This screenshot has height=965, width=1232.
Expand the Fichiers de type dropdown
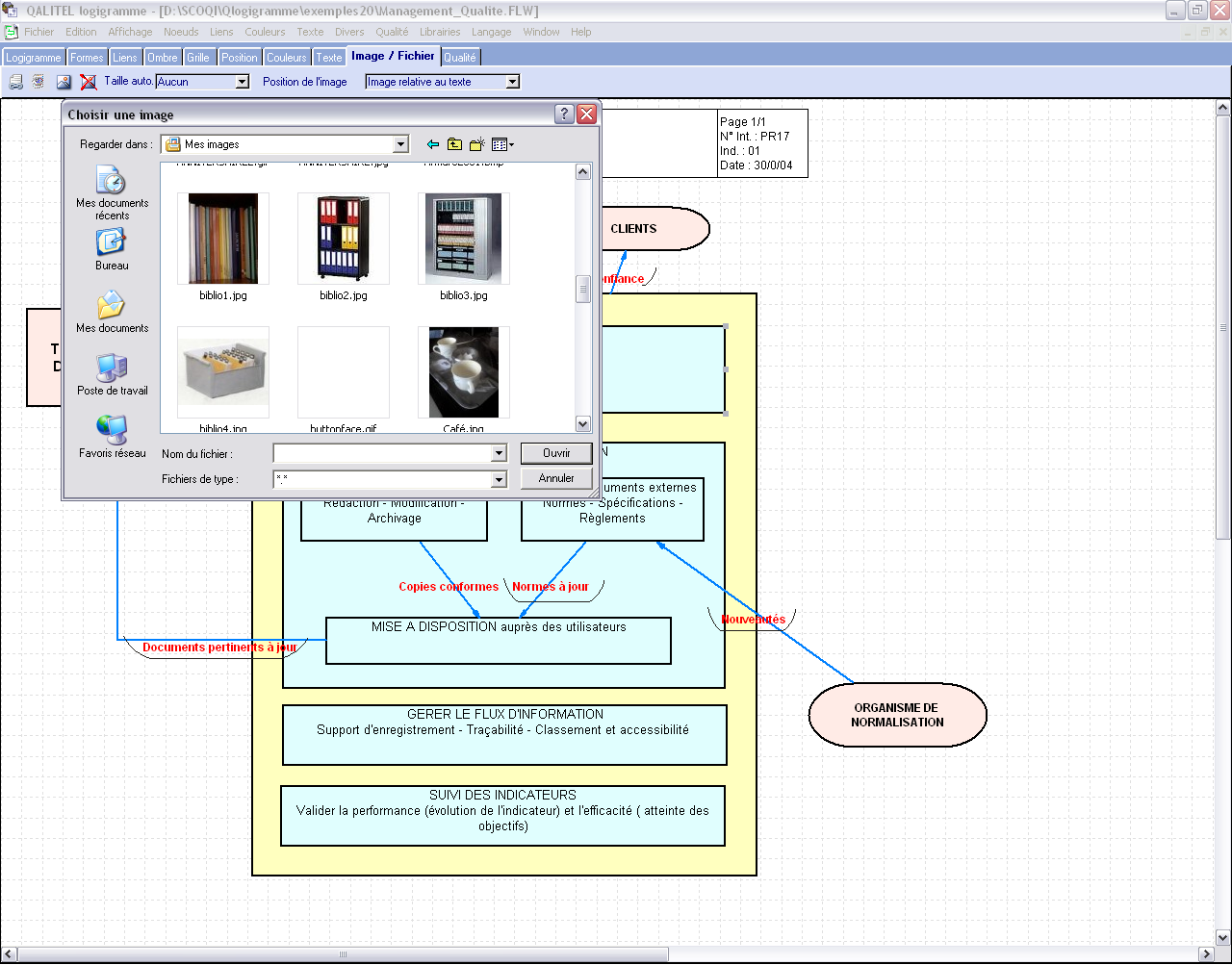click(x=499, y=479)
